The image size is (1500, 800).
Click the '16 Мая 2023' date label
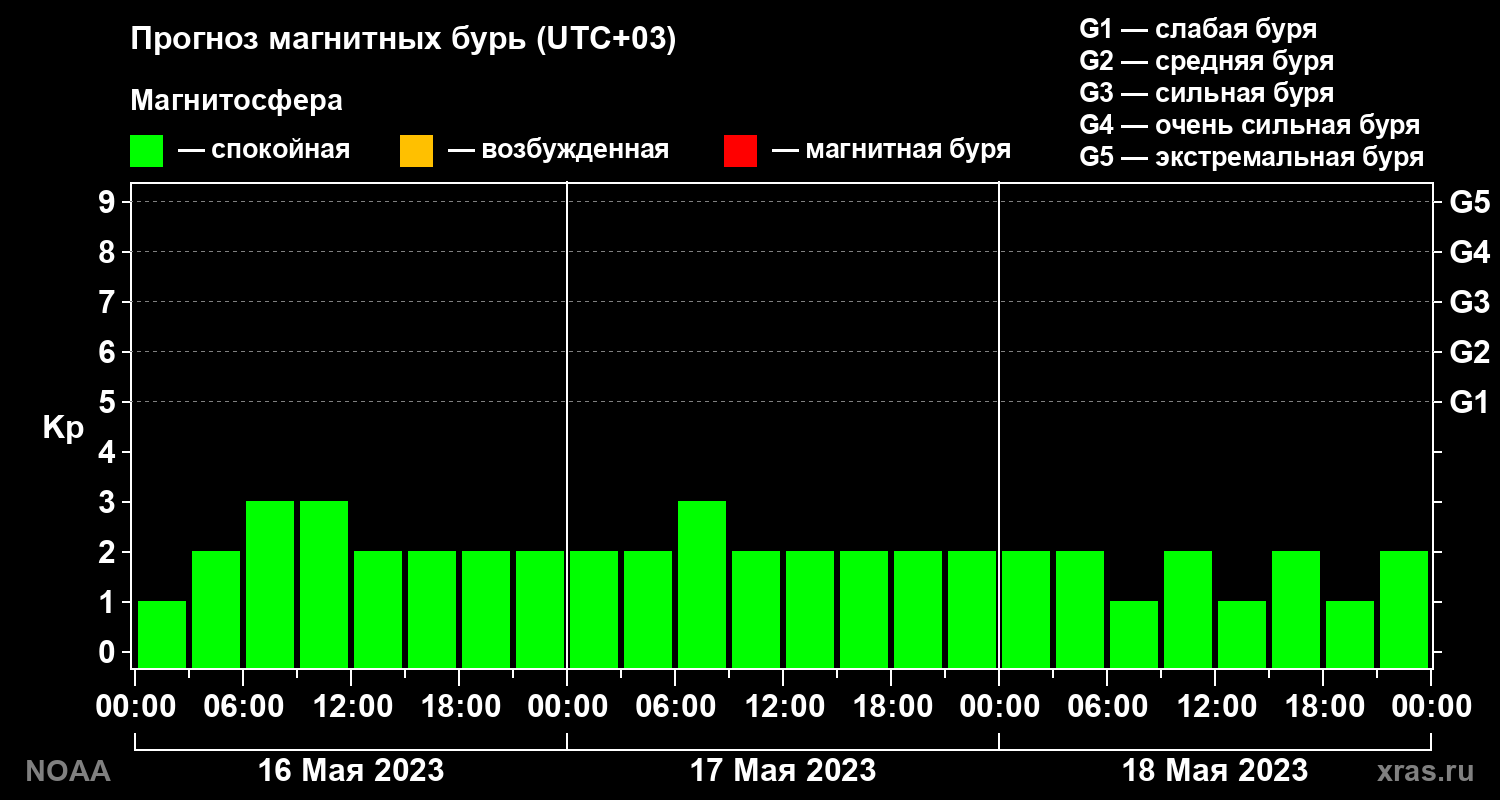click(x=351, y=770)
